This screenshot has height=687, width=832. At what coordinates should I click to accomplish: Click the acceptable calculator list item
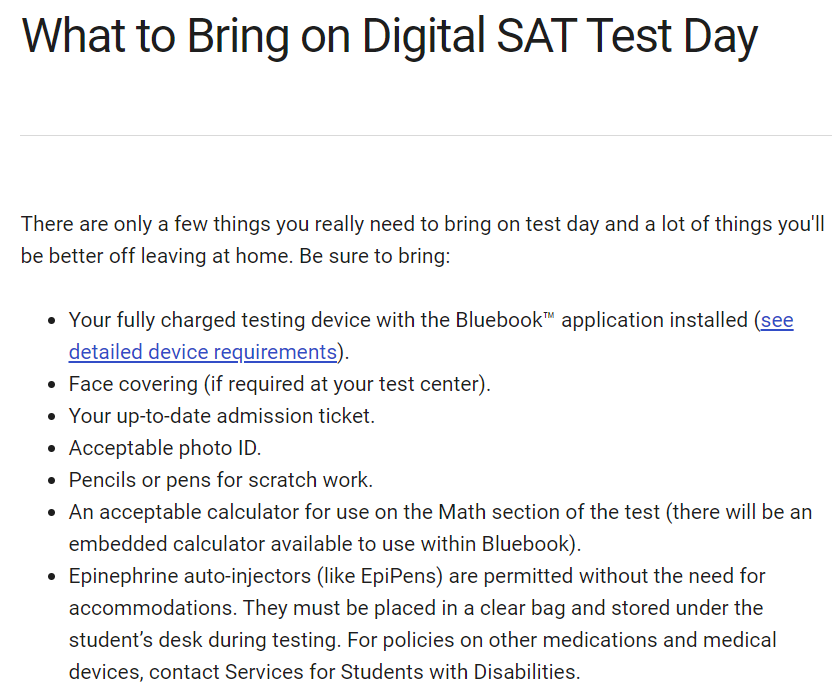click(440, 528)
